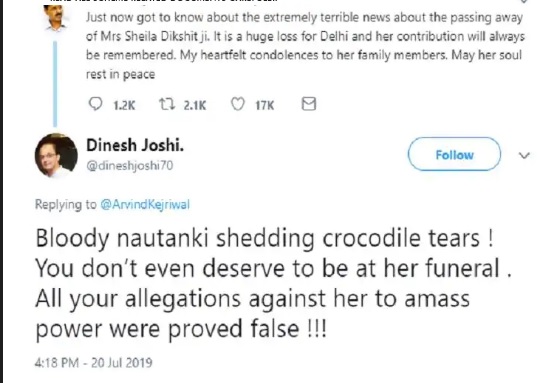Viewport: 549px width, 383px height.
Task: Select the "Bloody nautanki" reply text
Action: 273,283
